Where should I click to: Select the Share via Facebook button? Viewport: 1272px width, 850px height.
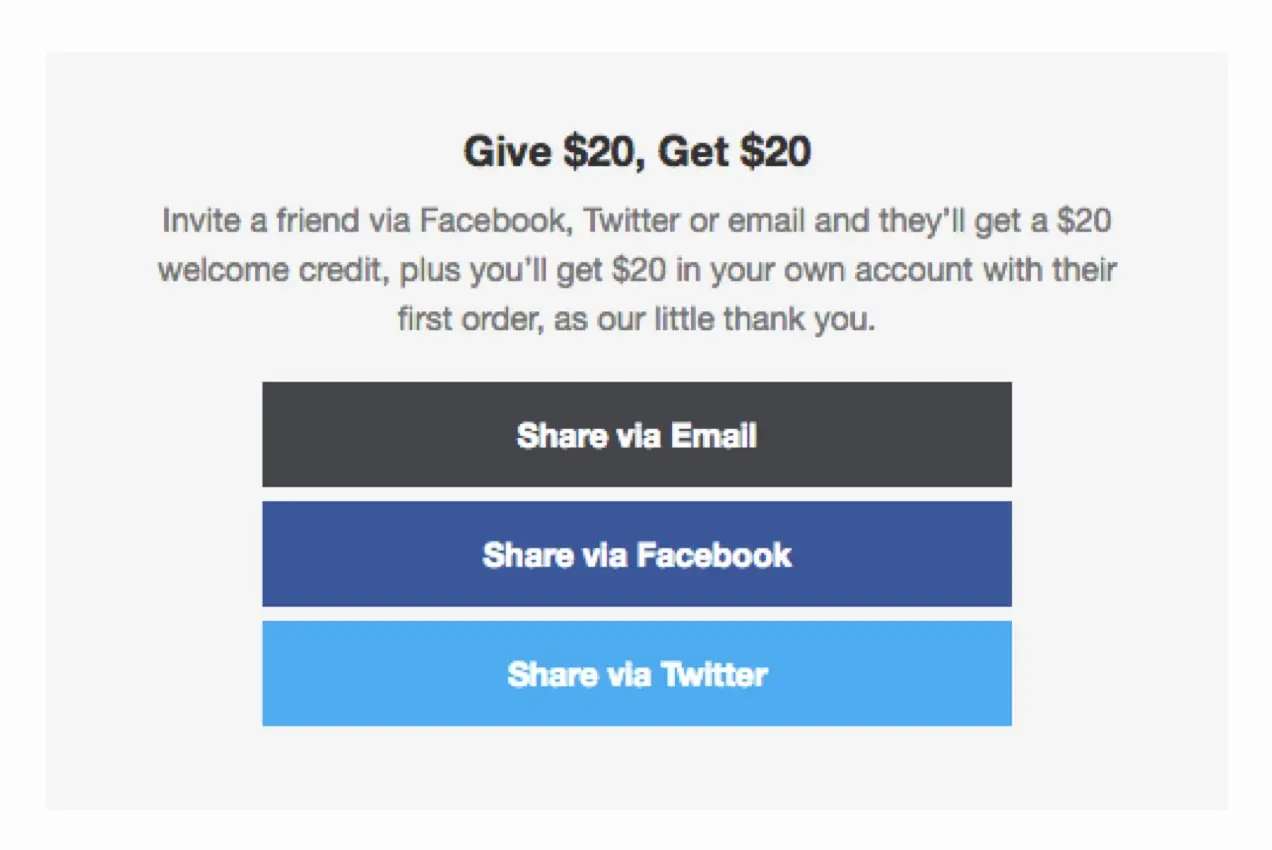pyautogui.click(x=637, y=554)
